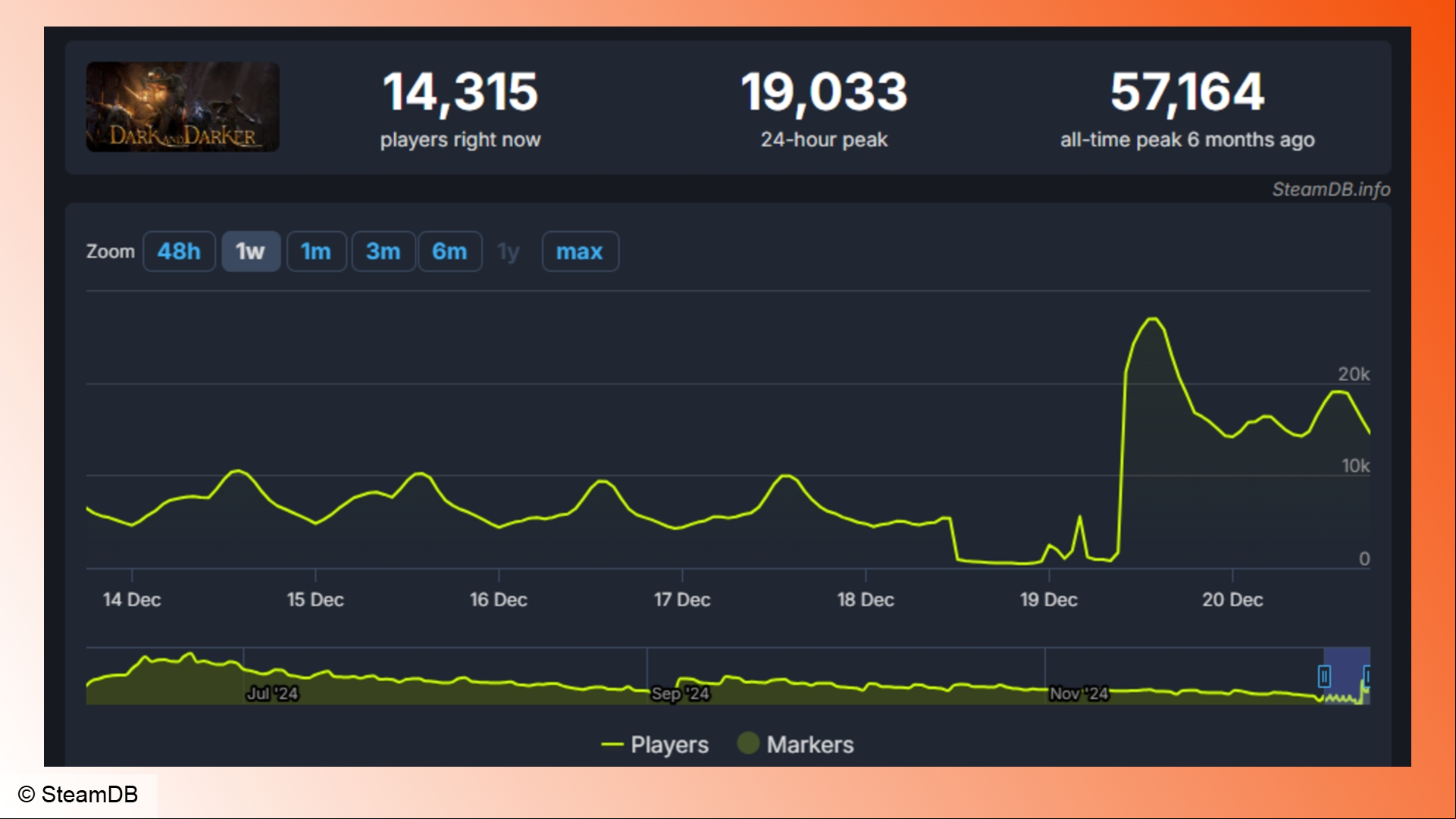Click the Zoom label
Screen dimensions: 1456x819
pos(111,252)
